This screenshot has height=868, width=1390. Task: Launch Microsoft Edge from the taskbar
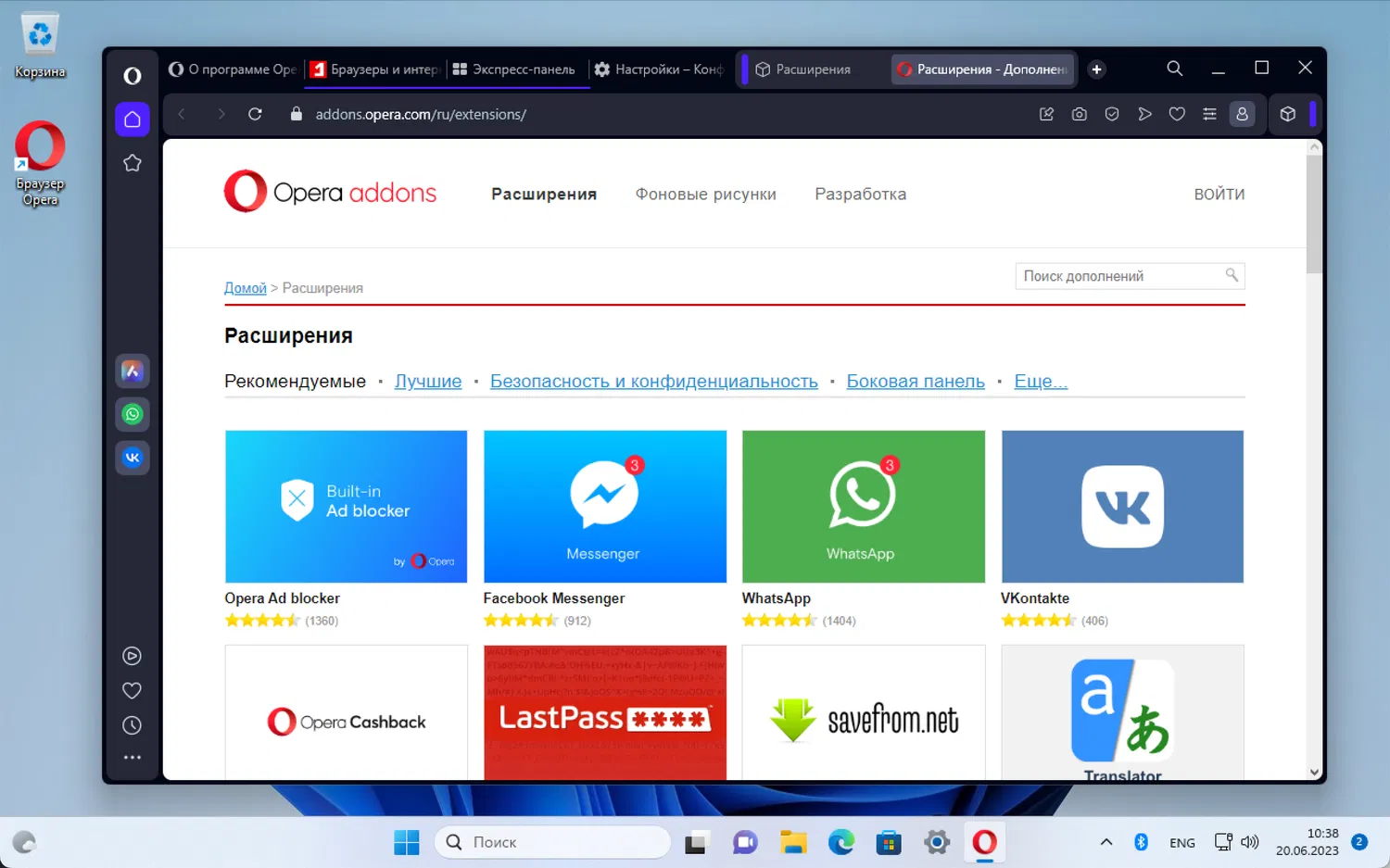tap(841, 842)
